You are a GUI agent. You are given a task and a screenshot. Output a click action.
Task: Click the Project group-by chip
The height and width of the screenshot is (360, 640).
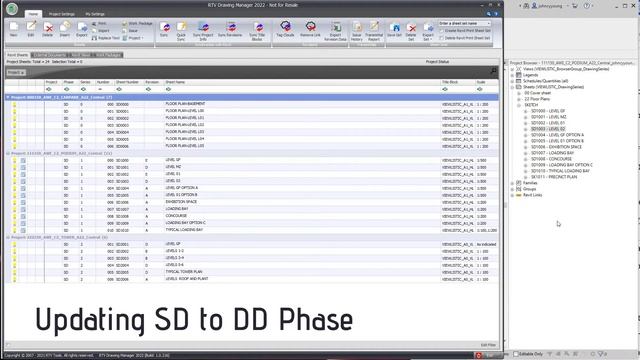[x=16, y=72]
